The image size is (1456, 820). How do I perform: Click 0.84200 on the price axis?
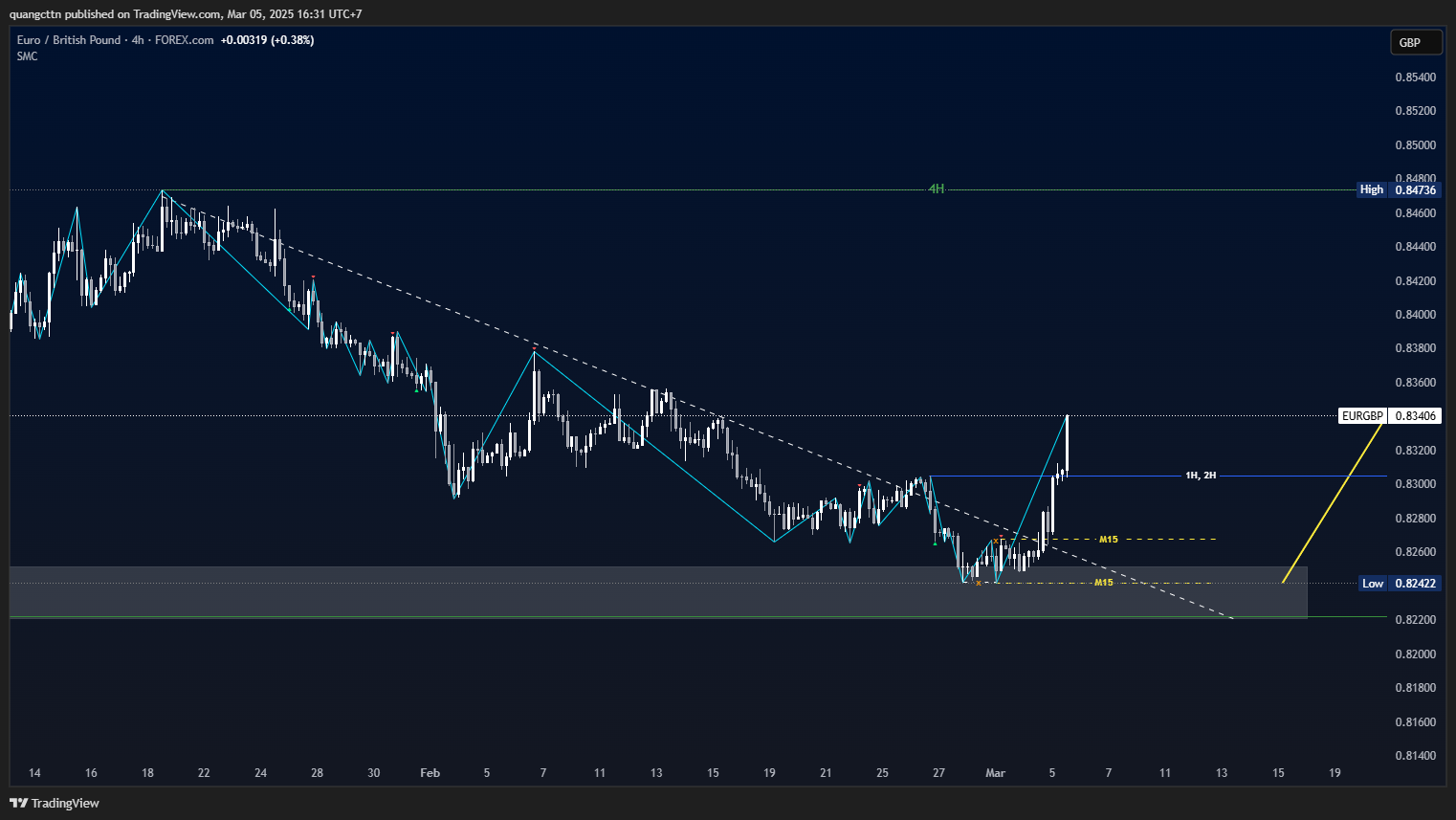pos(1415,281)
